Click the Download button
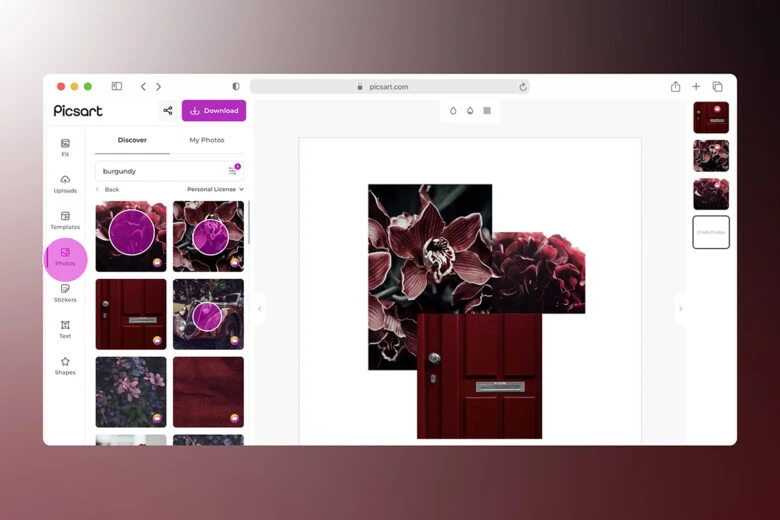The image size is (780, 520). [x=214, y=111]
